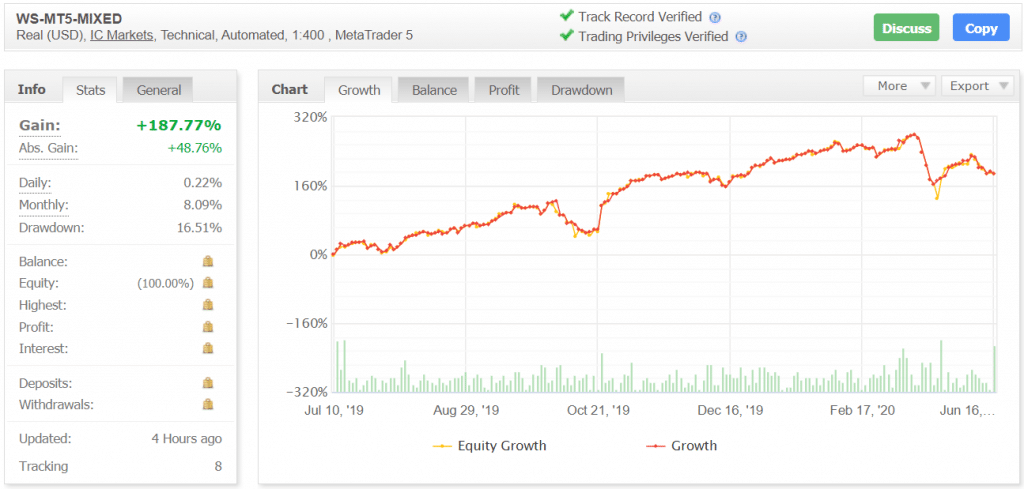
Task: Click the lock icon next to Withdrawals
Action: tap(208, 405)
